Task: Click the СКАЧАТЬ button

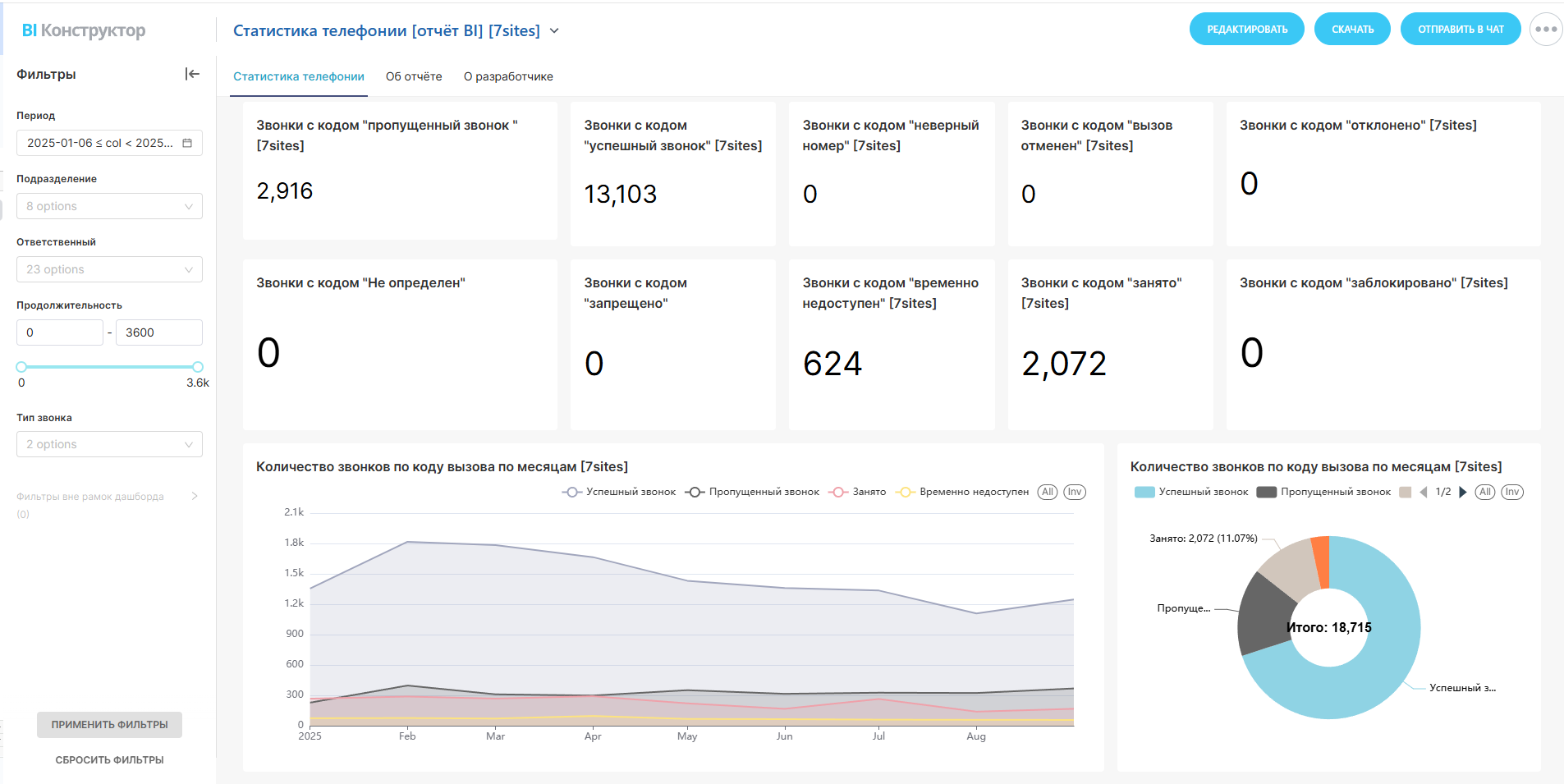Action: tap(1352, 30)
